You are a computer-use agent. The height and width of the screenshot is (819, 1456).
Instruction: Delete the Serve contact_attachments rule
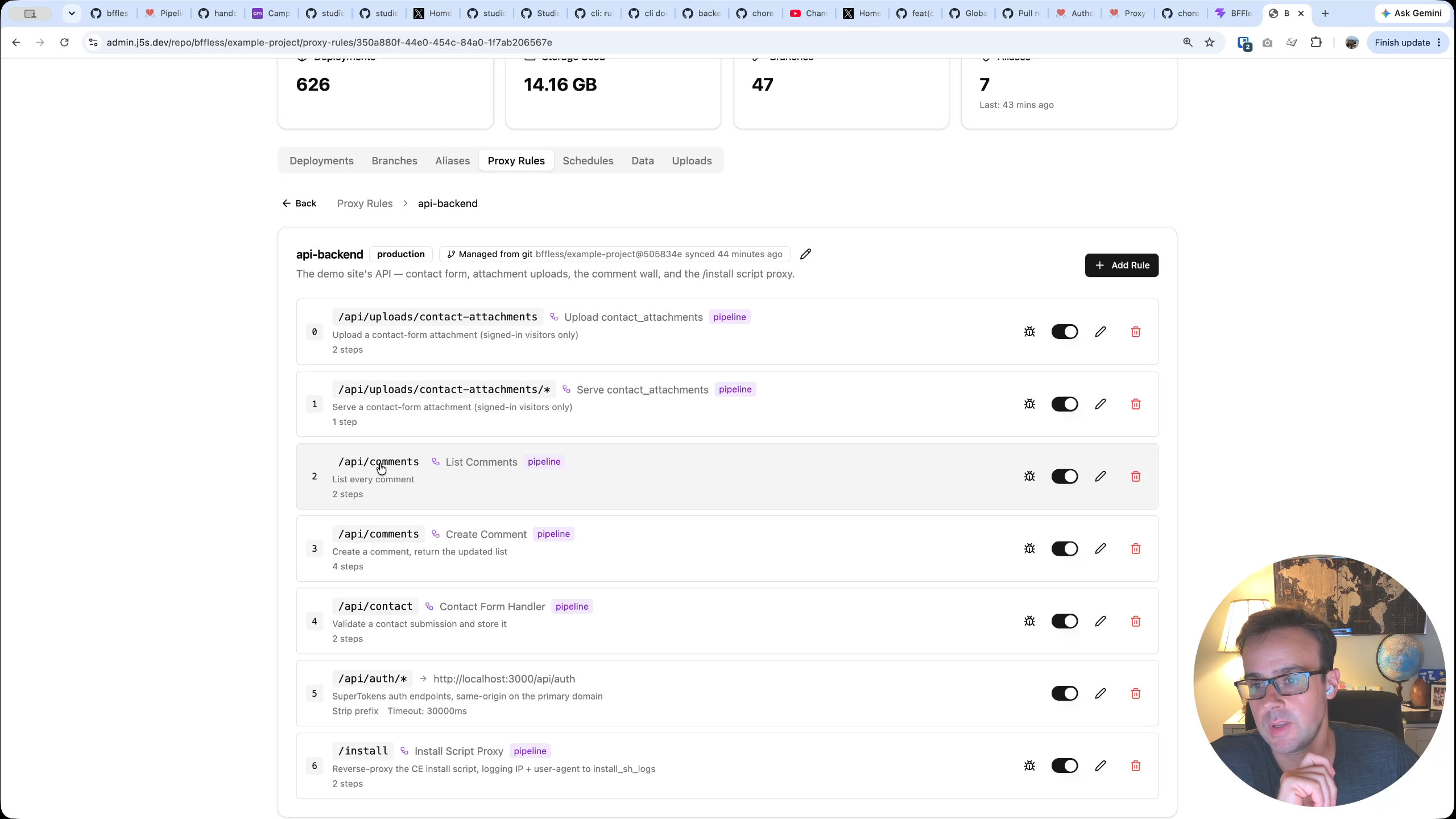[x=1136, y=404]
